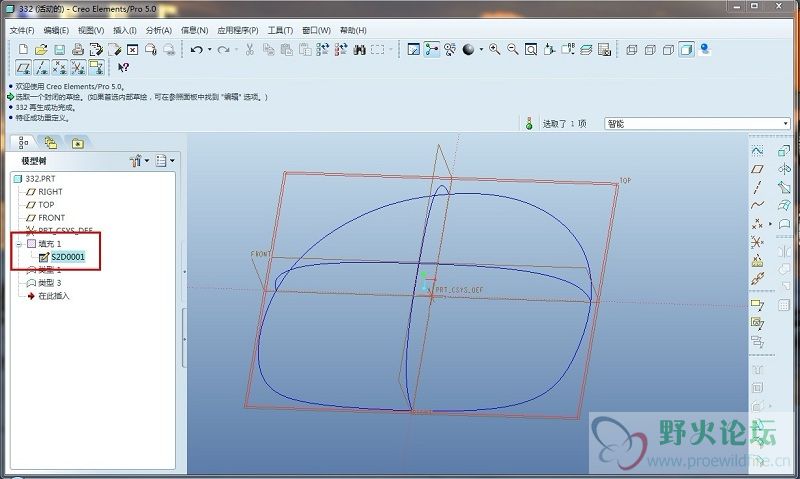The height and width of the screenshot is (479, 800).
Task: Open 帮助(H) menu
Action: click(x=353, y=31)
